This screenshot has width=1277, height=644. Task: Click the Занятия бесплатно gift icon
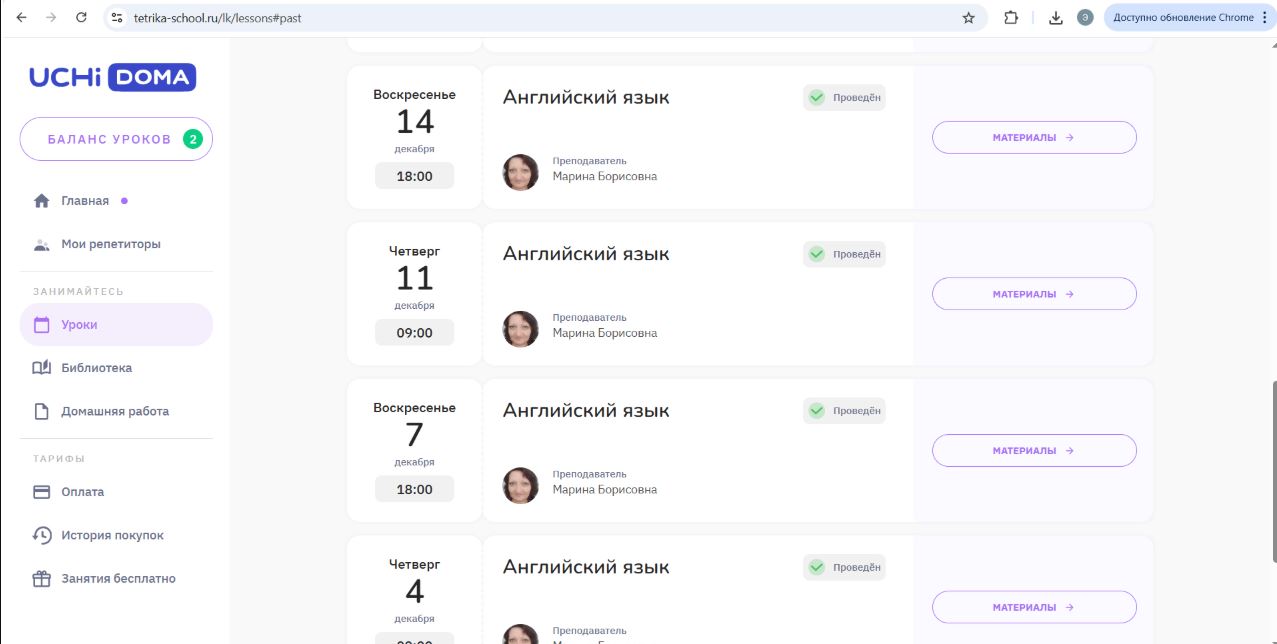click(x=42, y=579)
